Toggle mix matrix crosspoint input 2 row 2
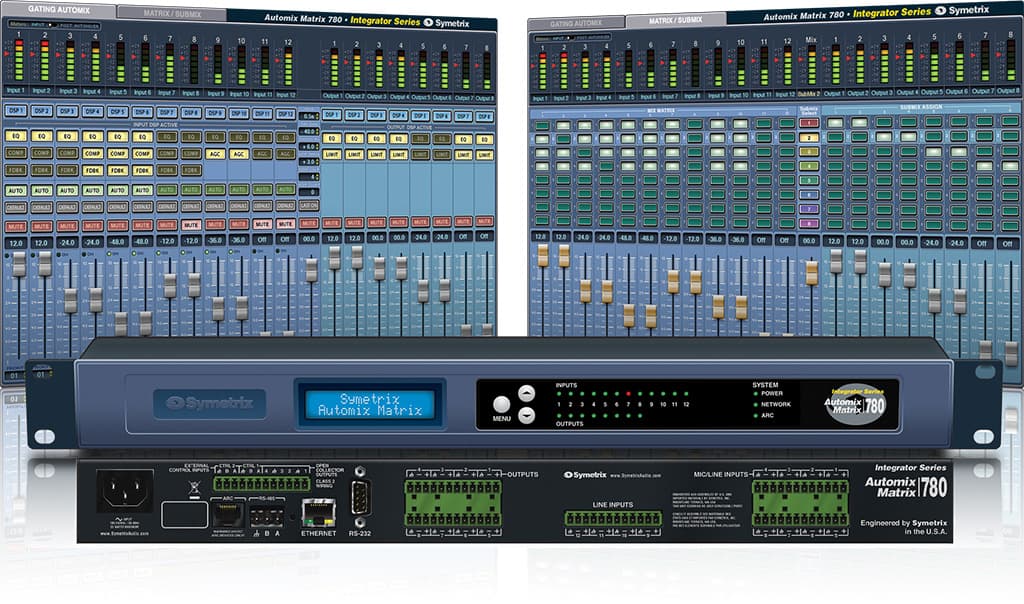This screenshot has width=1024, height=604. pyautogui.click(x=564, y=139)
